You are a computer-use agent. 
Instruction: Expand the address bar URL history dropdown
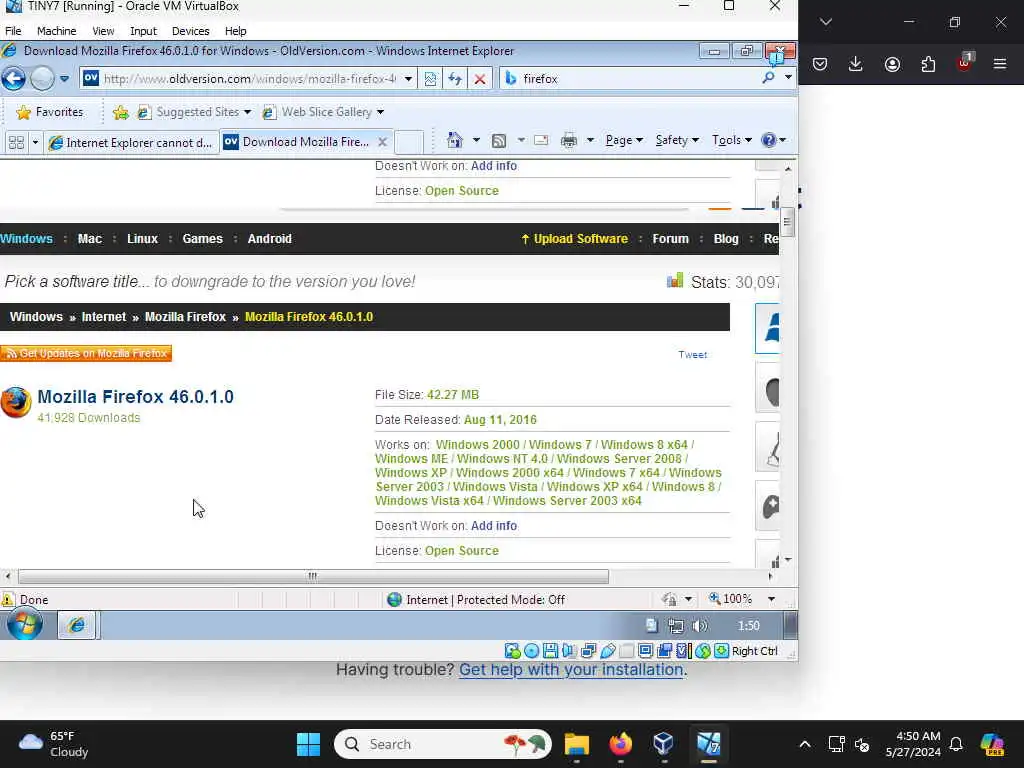click(408, 79)
